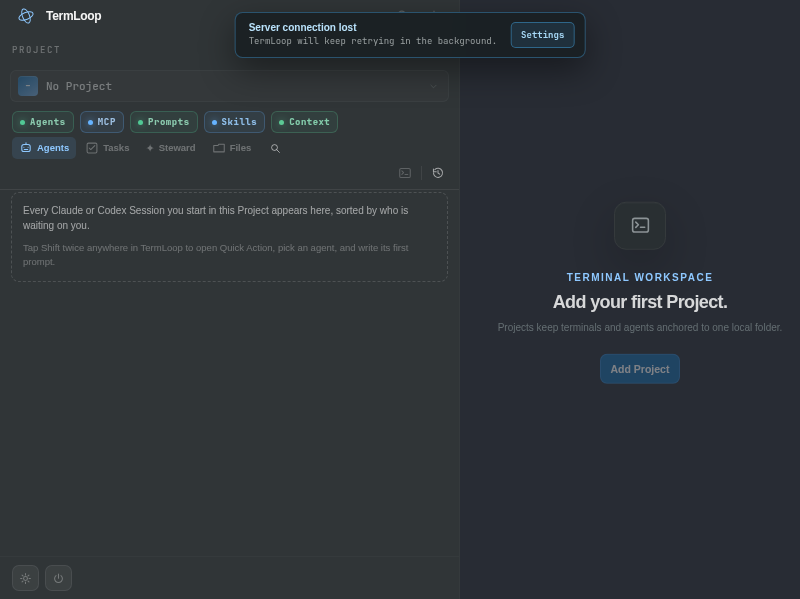
Task: Click the sun theme toggle button
Action: tap(26, 578)
